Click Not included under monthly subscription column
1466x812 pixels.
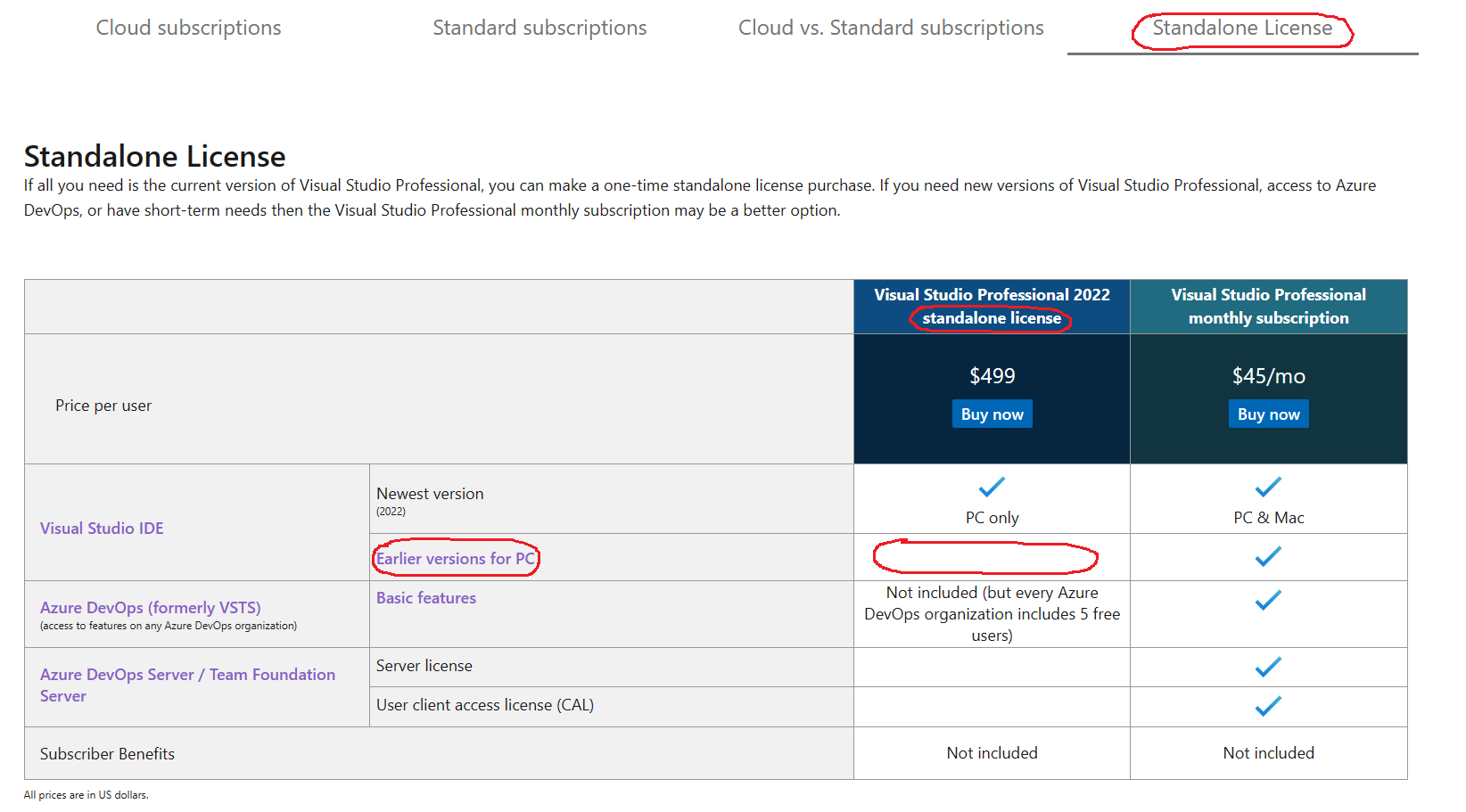1268,753
